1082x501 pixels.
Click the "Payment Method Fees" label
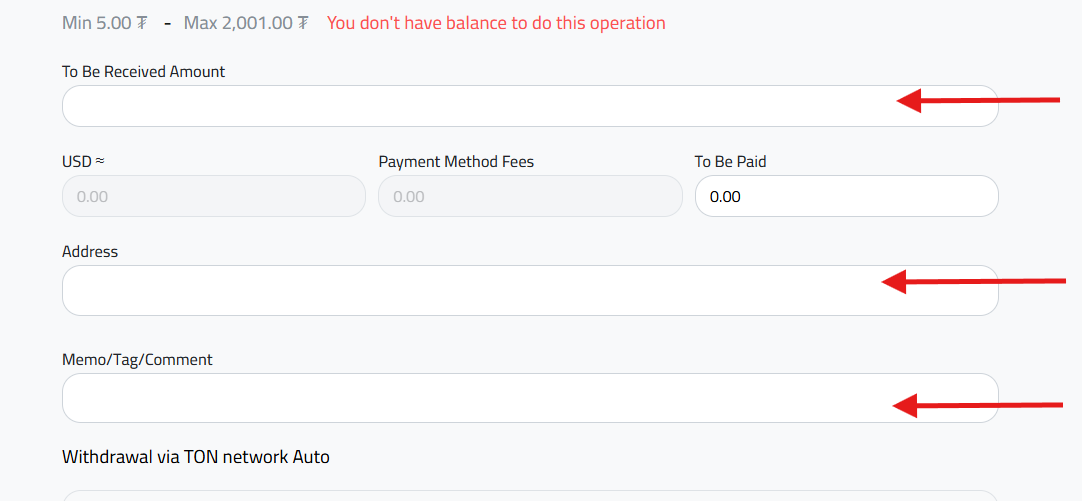coord(456,161)
